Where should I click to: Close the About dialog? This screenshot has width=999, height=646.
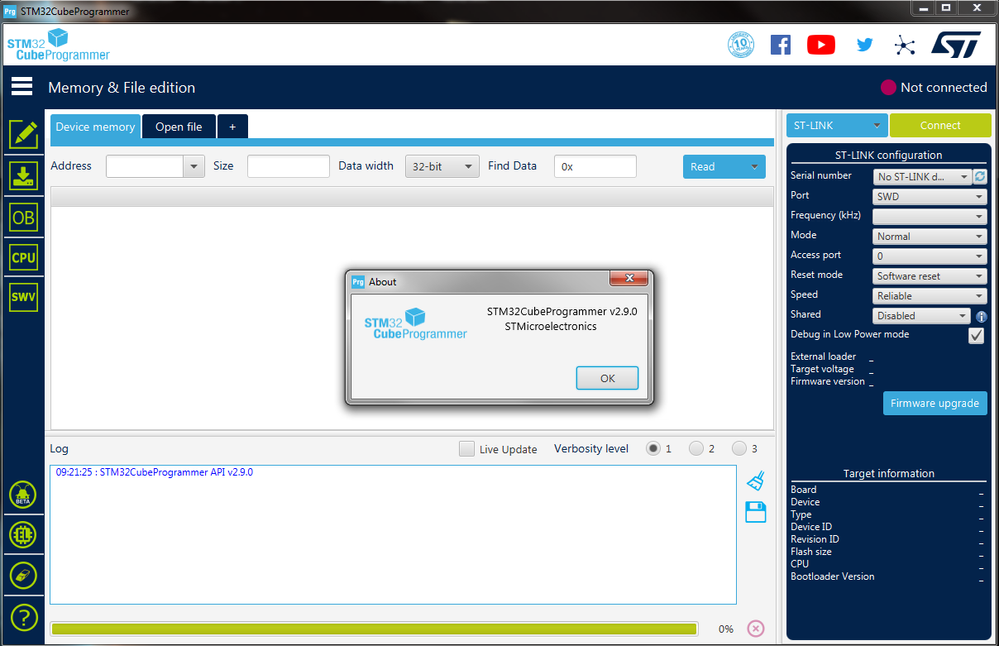pyautogui.click(x=629, y=278)
